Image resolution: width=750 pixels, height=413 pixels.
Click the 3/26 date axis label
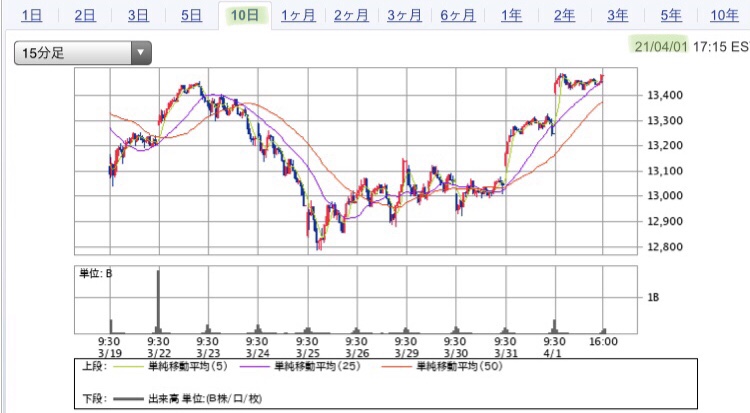(x=357, y=354)
